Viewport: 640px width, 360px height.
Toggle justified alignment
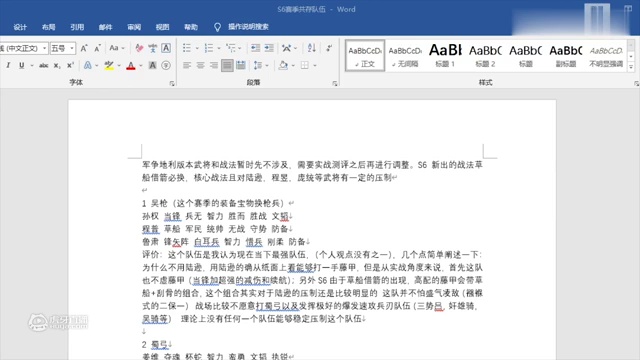point(227,65)
